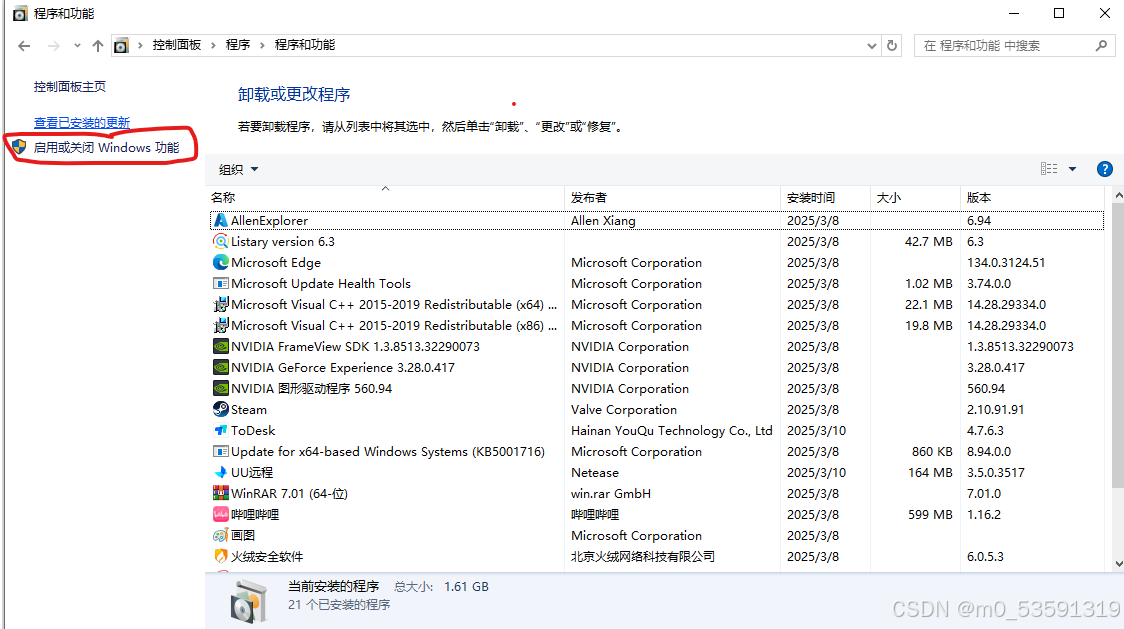
Task: Click the forward navigation arrow
Action: [54, 46]
